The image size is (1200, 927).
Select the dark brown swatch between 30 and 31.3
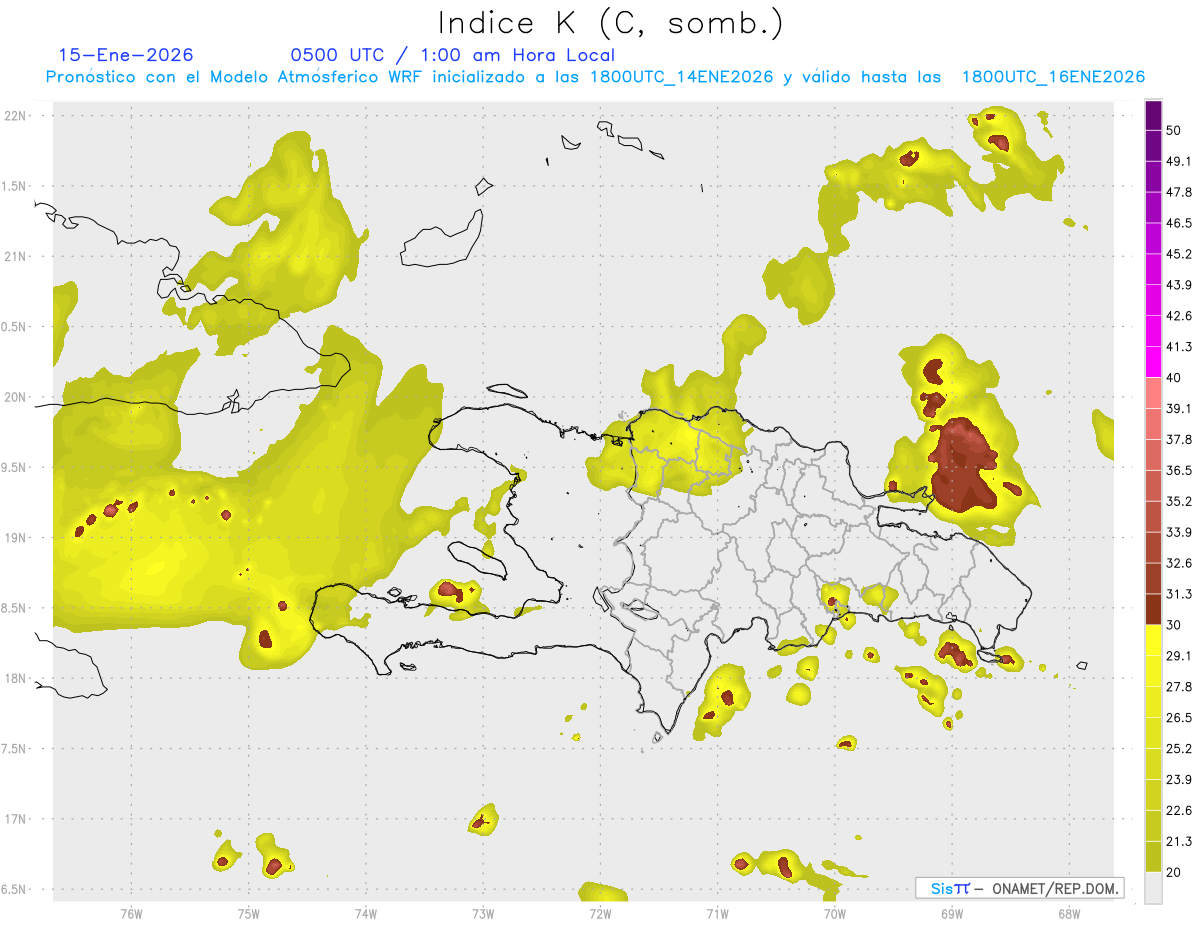click(1153, 609)
